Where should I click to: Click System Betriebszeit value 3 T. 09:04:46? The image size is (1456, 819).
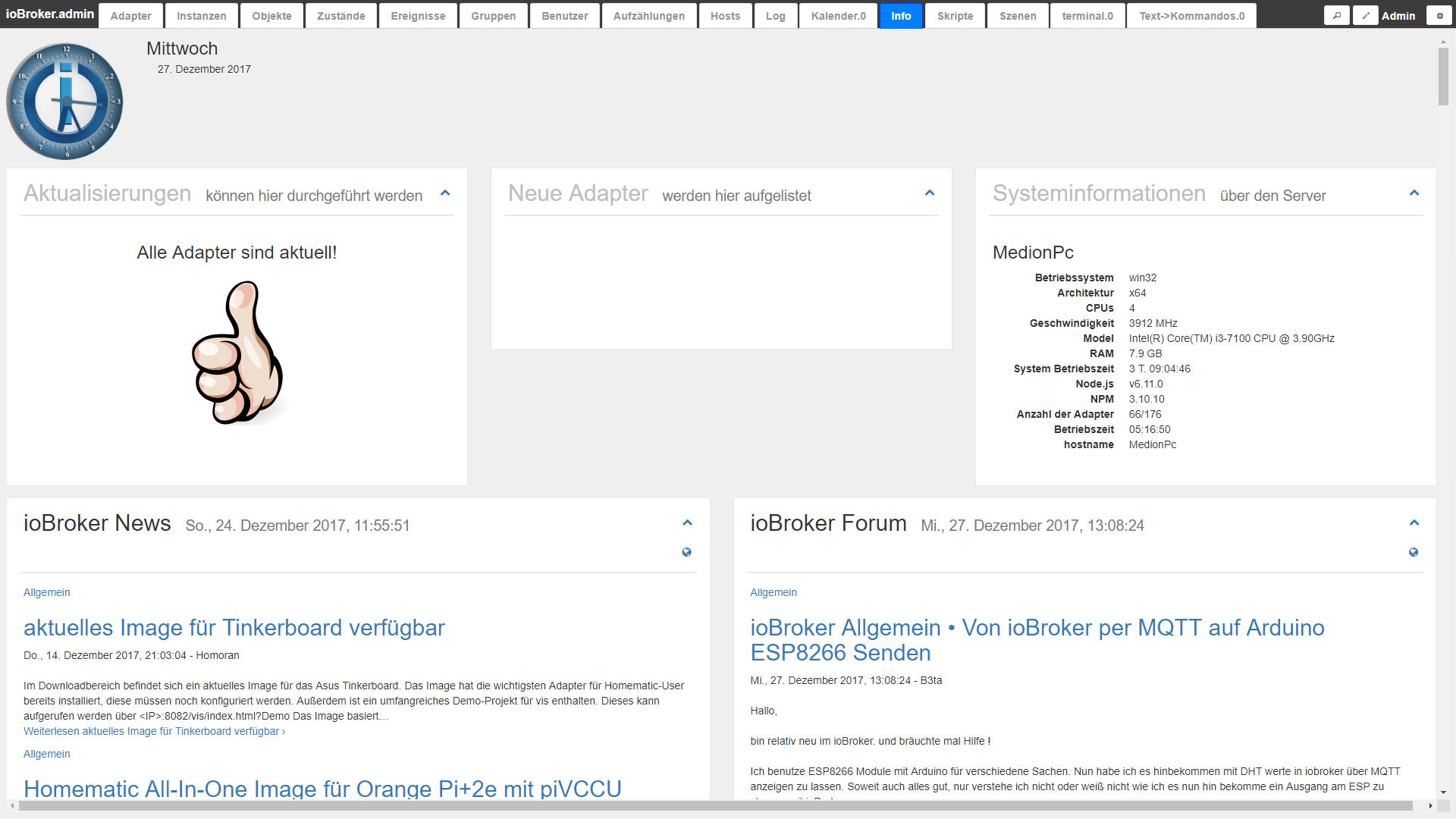[1159, 369]
